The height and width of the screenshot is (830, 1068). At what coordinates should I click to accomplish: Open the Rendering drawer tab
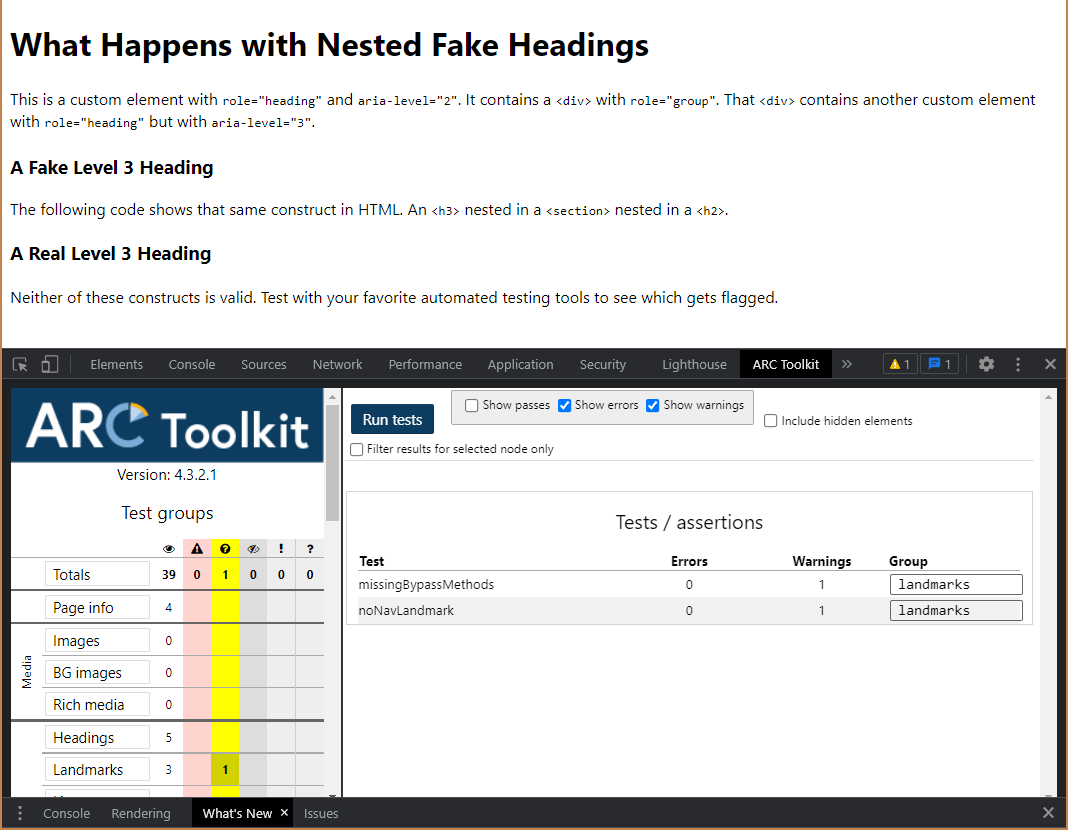coord(141,813)
